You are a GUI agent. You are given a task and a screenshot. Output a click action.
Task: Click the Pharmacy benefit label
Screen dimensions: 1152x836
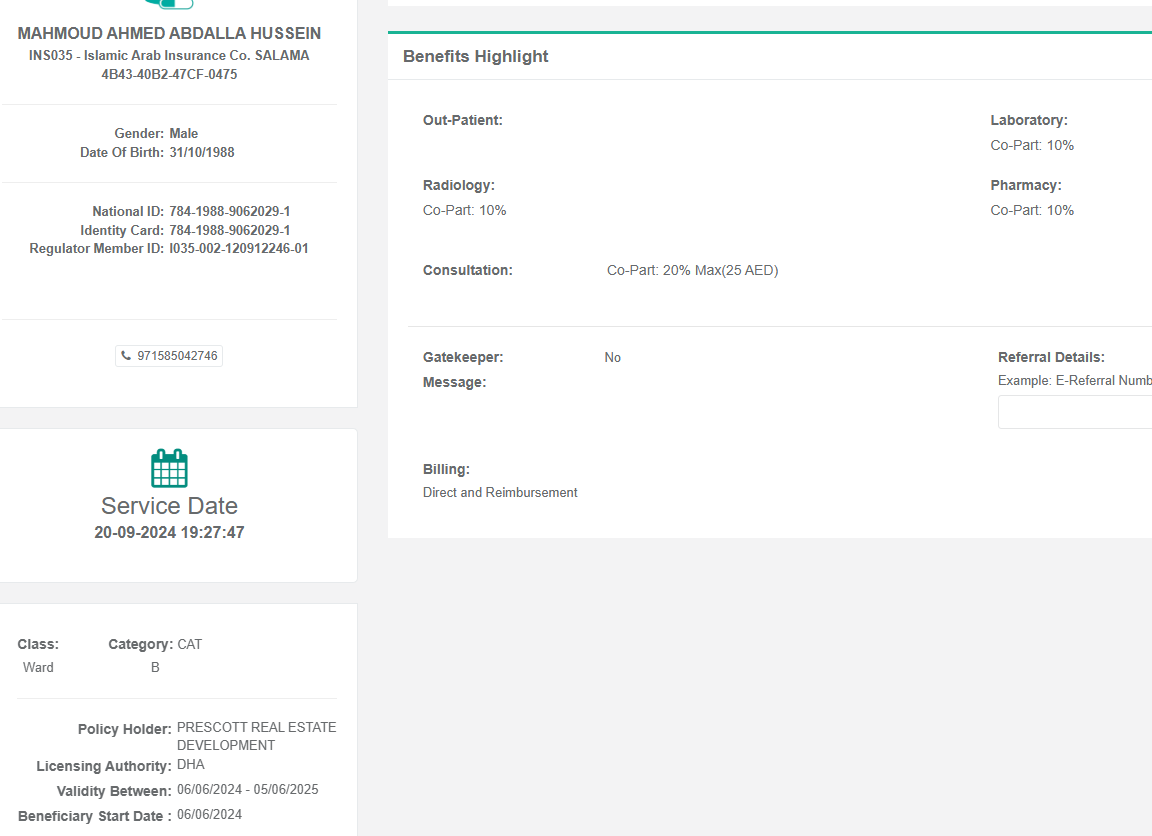pyautogui.click(x=1026, y=186)
